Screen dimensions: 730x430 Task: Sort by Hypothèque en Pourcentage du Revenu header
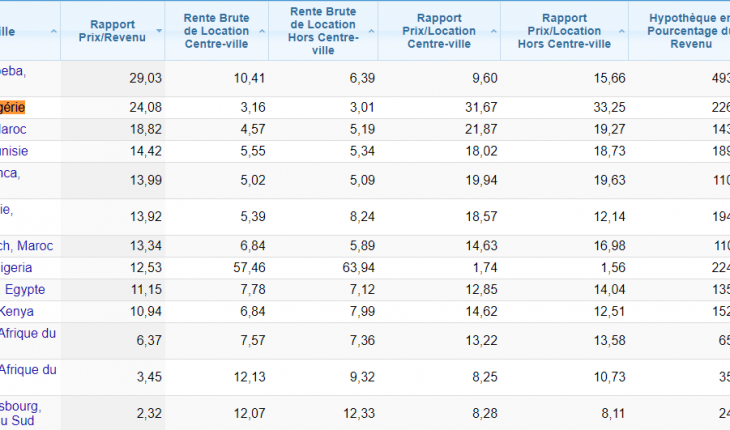[680, 31]
